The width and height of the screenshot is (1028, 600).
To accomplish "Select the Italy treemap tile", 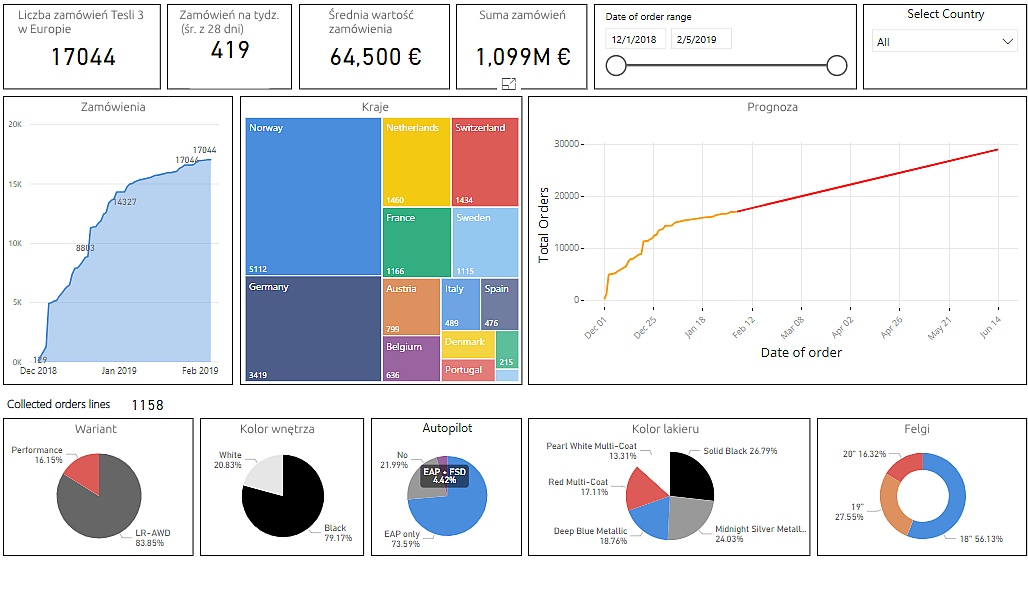I will tap(461, 304).
